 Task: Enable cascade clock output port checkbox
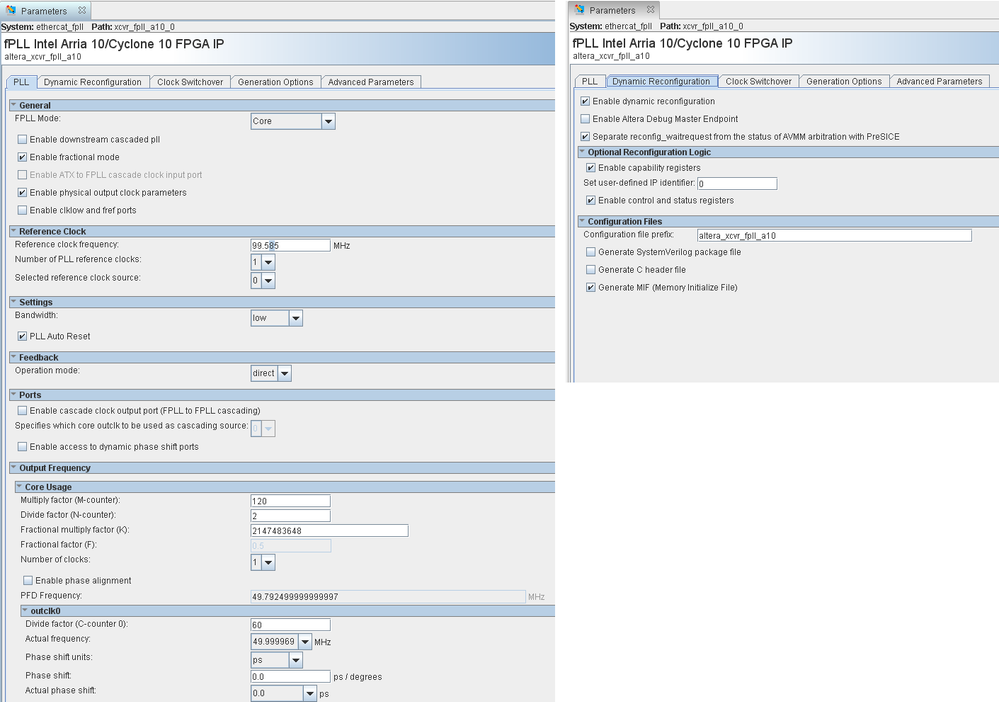tap(22, 411)
